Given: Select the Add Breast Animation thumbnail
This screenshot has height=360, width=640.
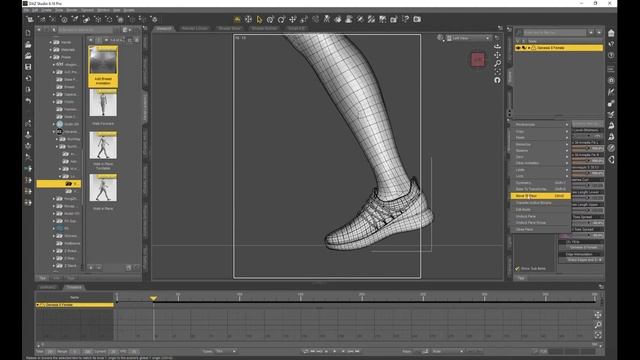Looking at the screenshot, I should [x=103, y=66].
